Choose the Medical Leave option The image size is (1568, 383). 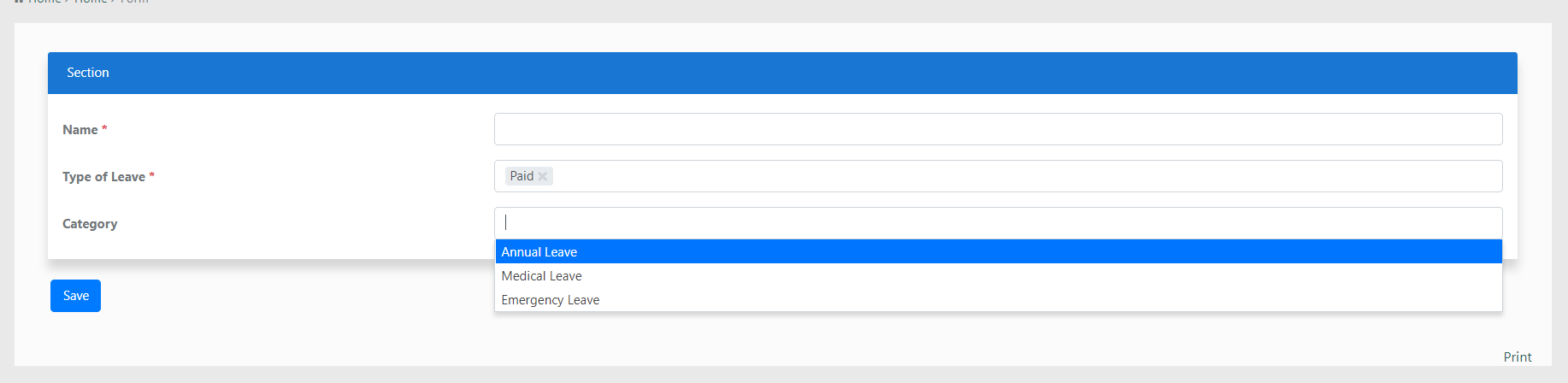pos(541,276)
